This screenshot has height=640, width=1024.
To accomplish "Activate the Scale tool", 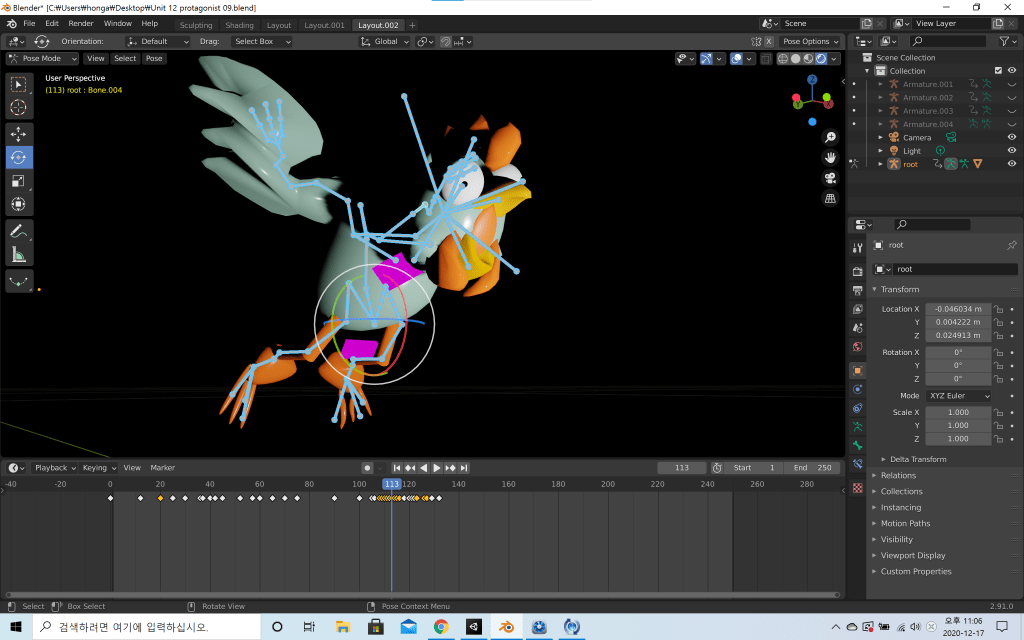I will pyautogui.click(x=19, y=181).
